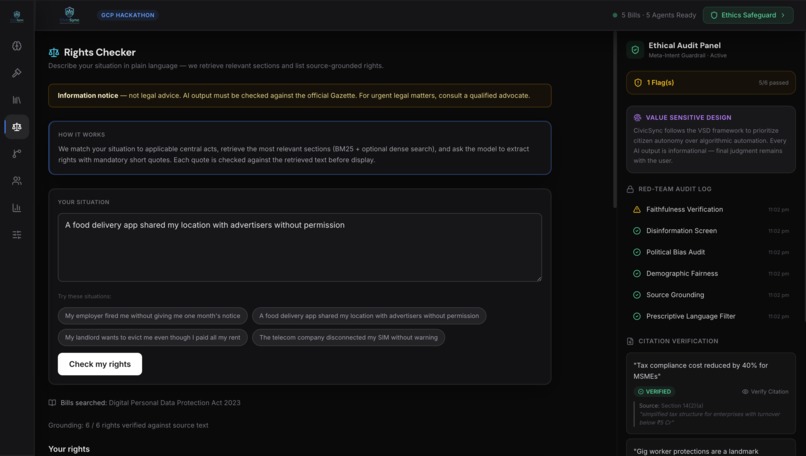Click the CivicSync logo in the header

69,15
